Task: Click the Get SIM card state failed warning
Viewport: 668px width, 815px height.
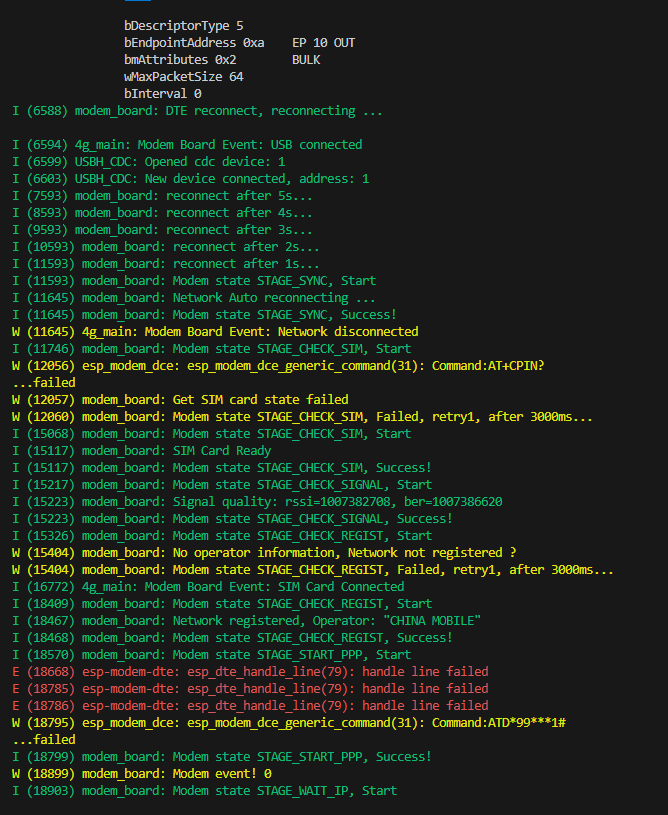Action: click(180, 400)
